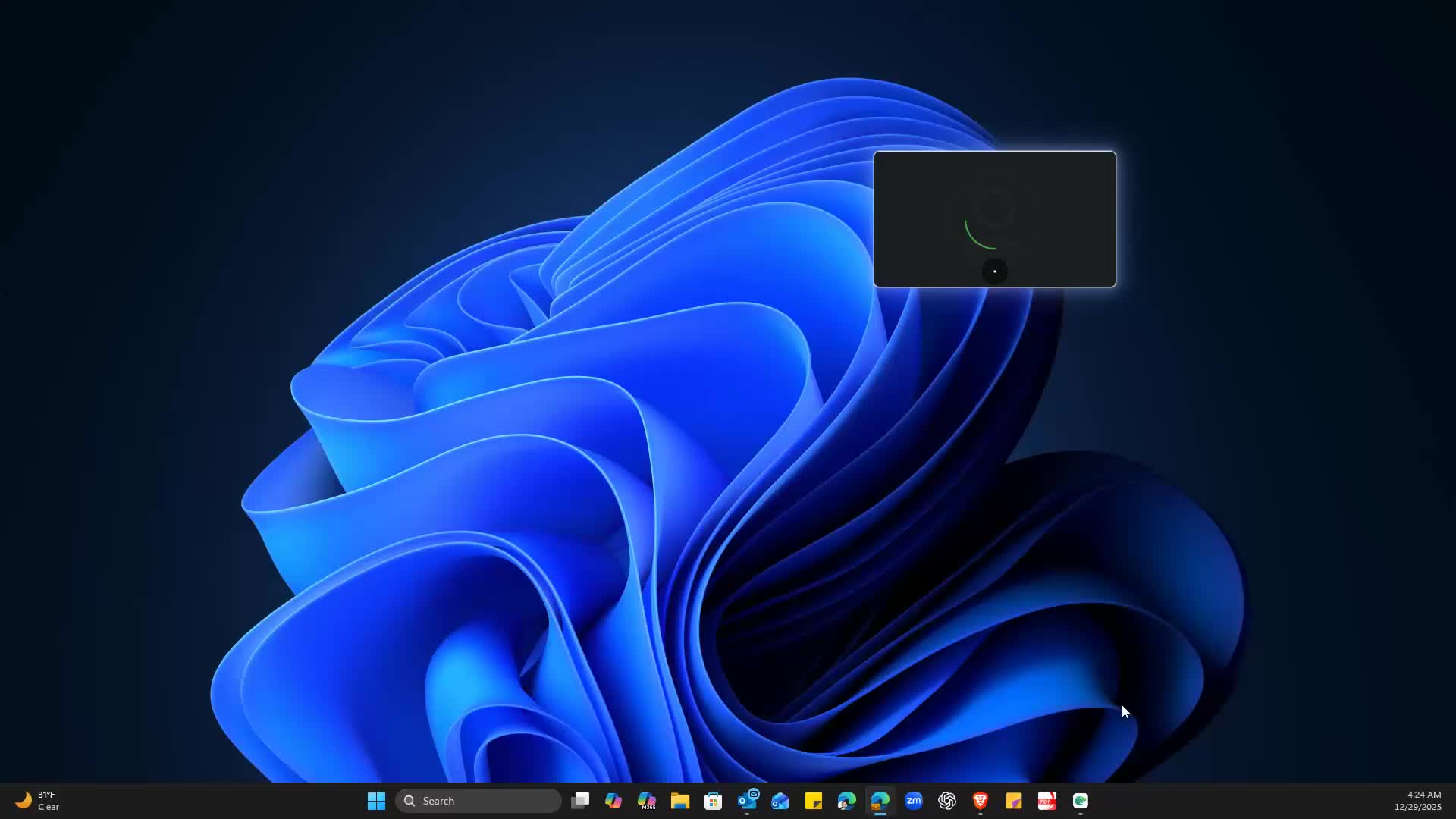Open the Windows Start menu
This screenshot has width=1456, height=819.
point(376,801)
